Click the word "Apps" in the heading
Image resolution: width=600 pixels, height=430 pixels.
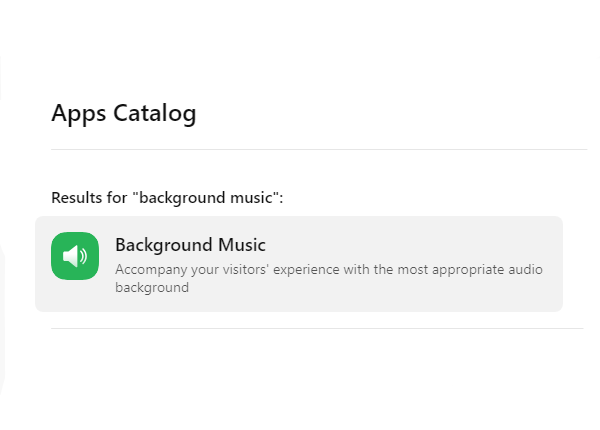(78, 114)
